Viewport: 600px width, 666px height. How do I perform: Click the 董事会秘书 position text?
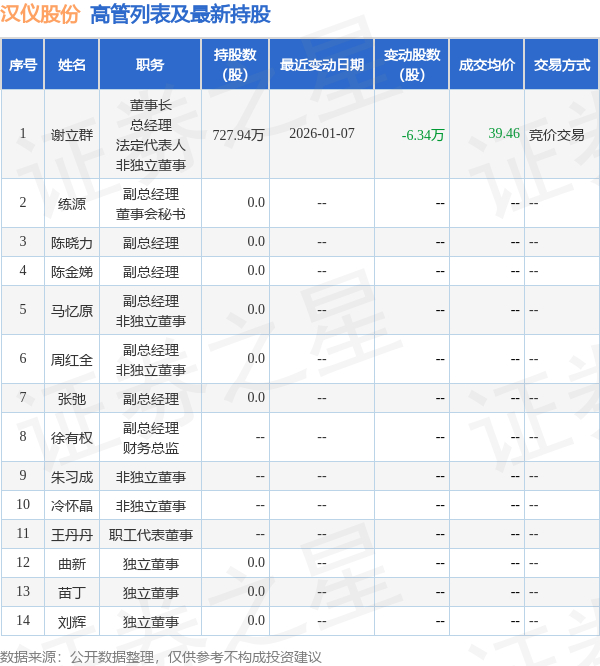pyautogui.click(x=150, y=214)
